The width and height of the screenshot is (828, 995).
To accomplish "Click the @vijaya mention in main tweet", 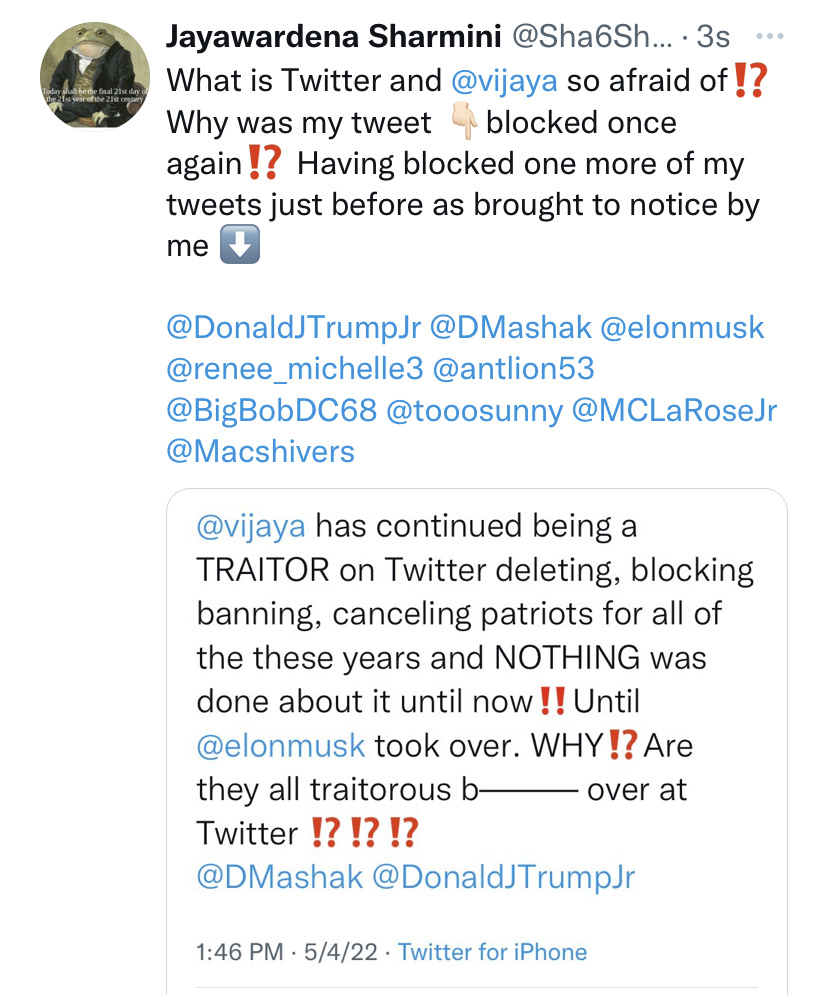I will (507, 80).
